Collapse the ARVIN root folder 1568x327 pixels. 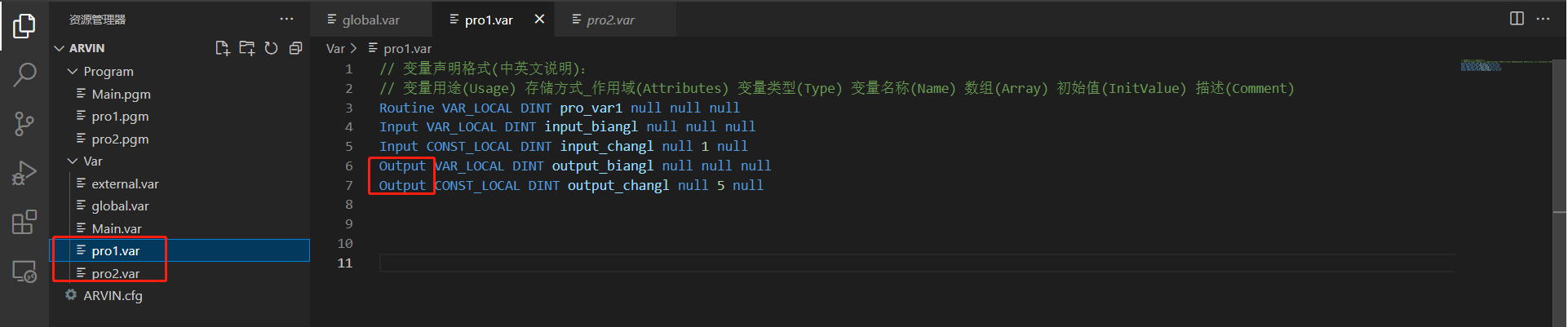[x=60, y=48]
